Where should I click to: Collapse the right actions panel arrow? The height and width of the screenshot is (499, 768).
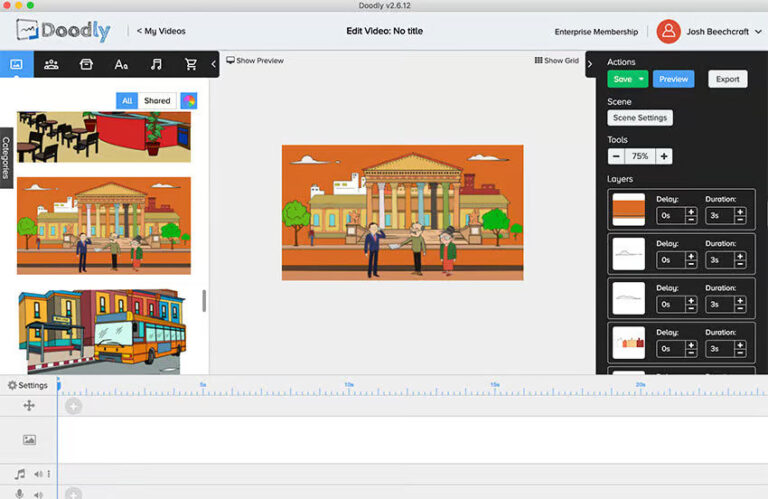pyautogui.click(x=590, y=64)
